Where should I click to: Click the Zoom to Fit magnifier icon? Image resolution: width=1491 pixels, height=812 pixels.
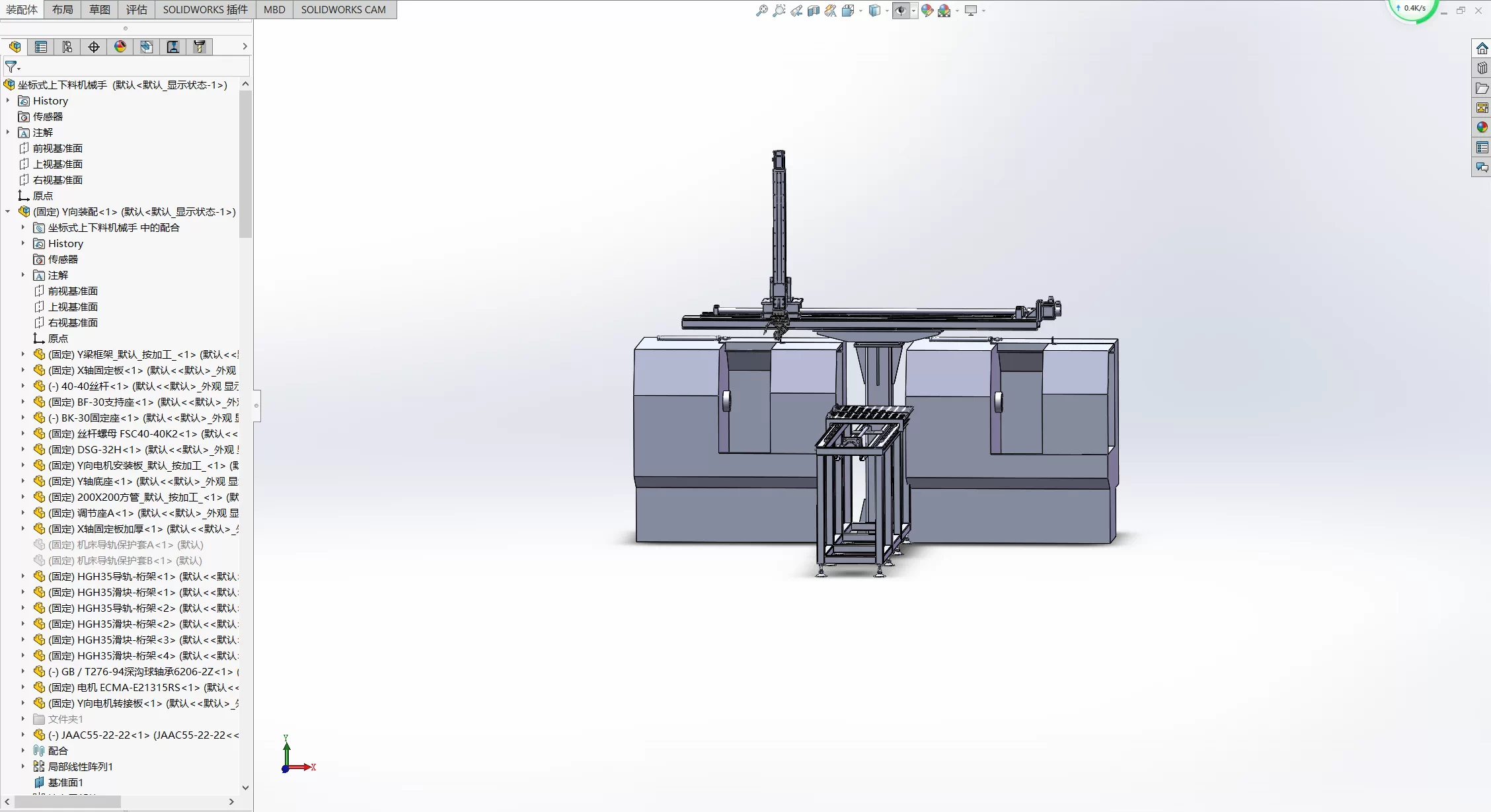[x=762, y=11]
